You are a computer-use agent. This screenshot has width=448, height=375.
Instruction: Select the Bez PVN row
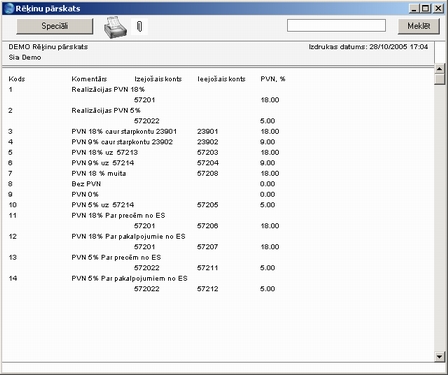[86, 184]
